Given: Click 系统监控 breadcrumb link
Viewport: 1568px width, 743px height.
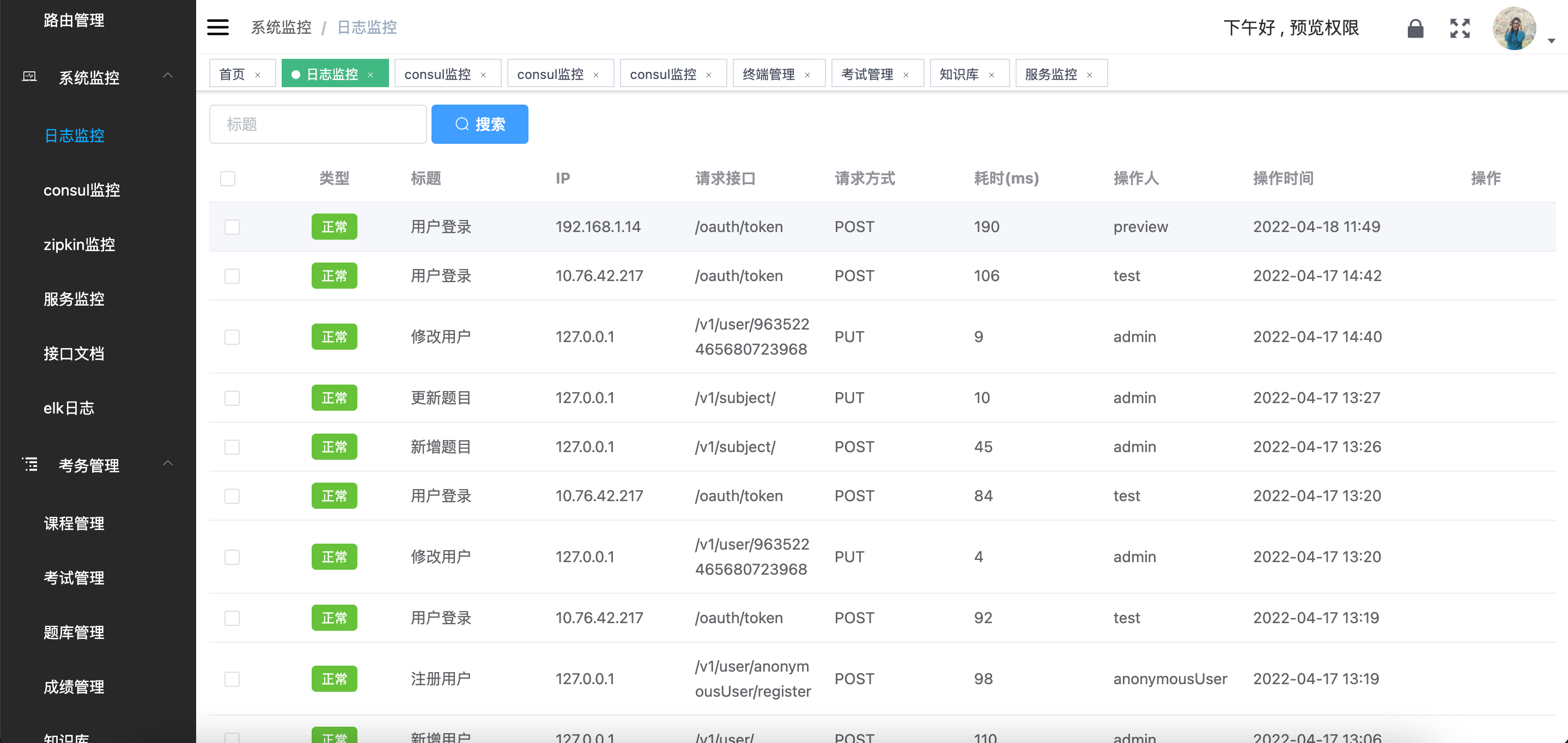Looking at the screenshot, I should [x=281, y=27].
